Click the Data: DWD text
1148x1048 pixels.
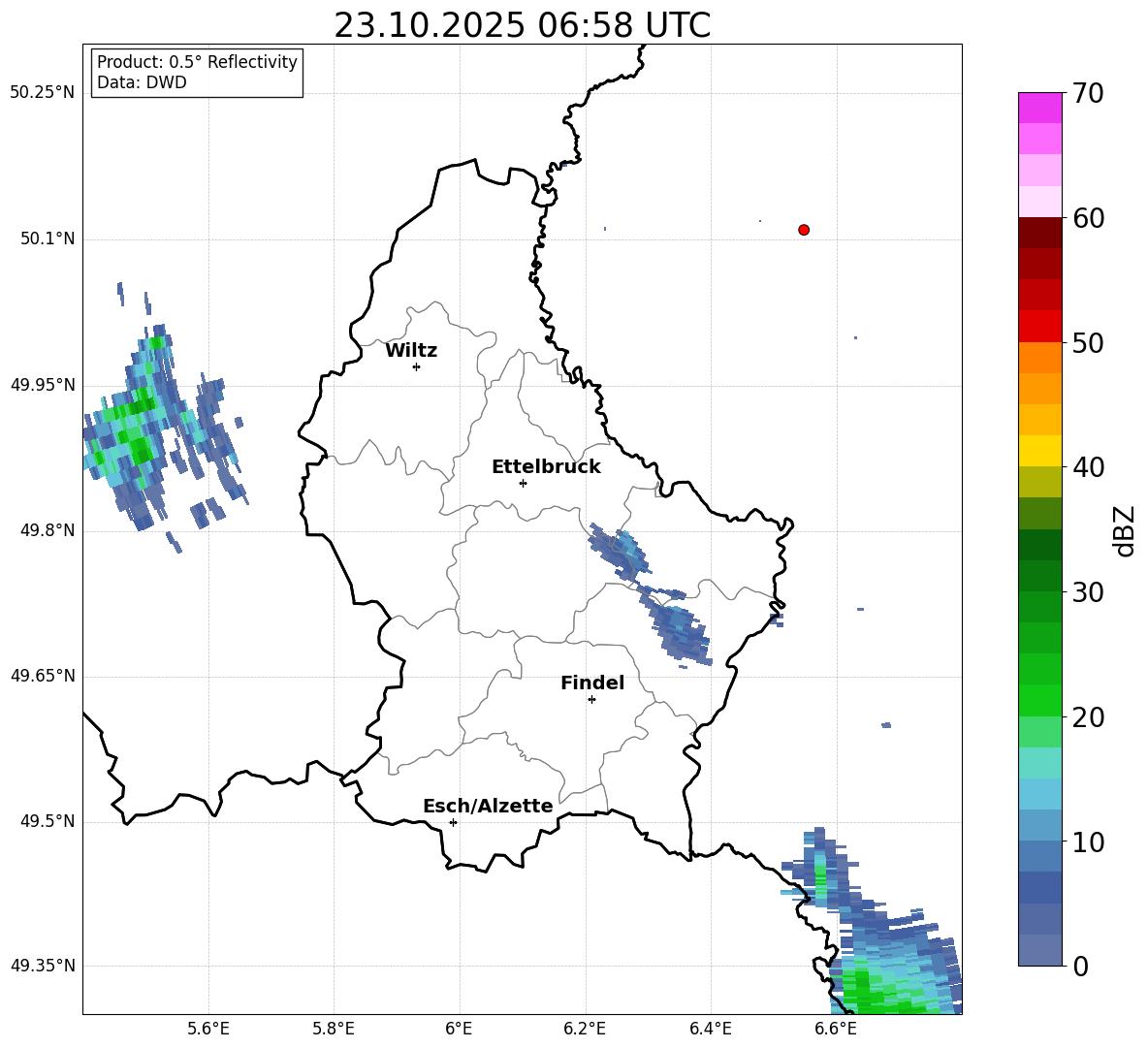coord(142,82)
